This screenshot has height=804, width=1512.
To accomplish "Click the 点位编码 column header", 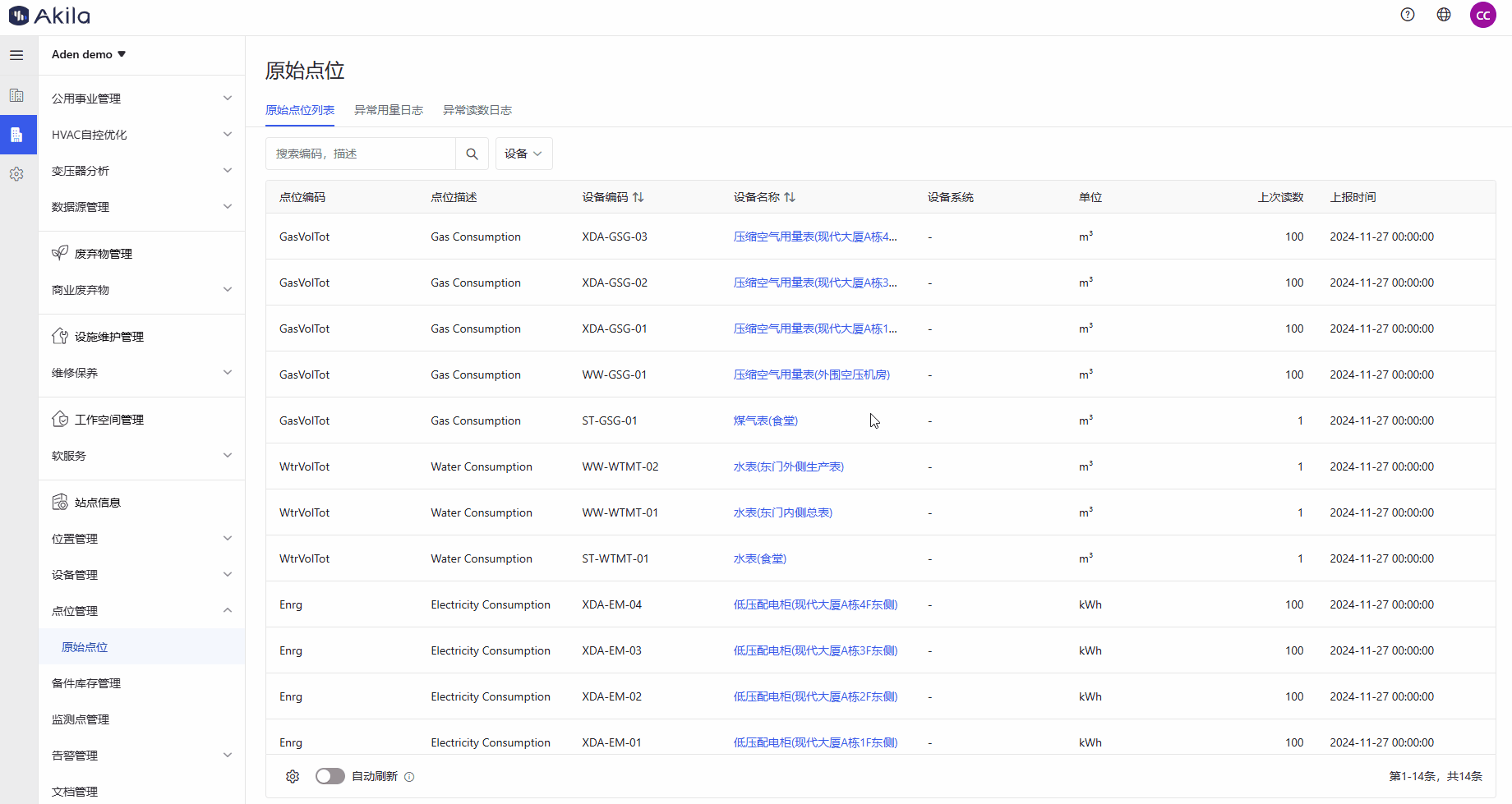I will 302,197.
